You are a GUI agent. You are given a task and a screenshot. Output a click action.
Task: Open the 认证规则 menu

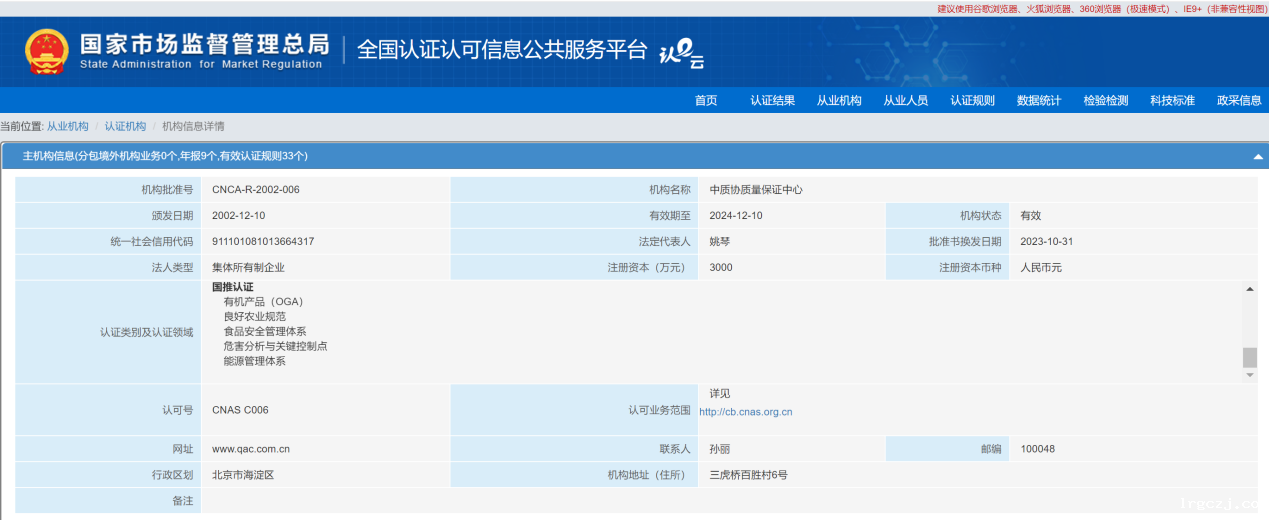972,100
